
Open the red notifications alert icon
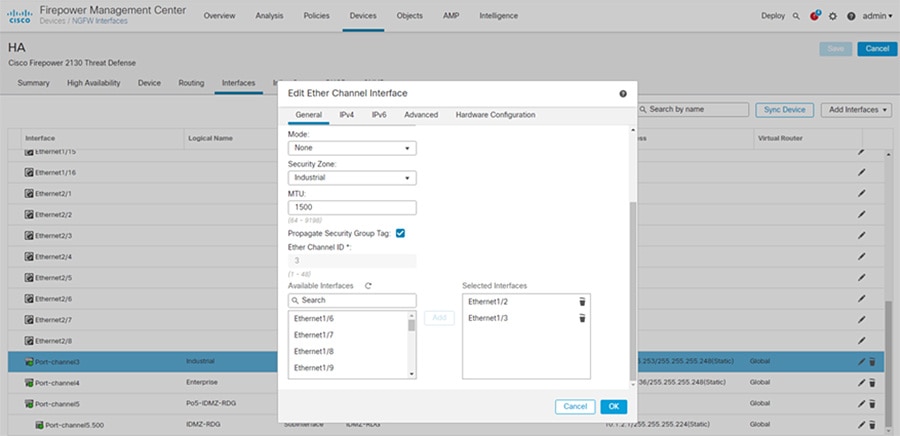click(814, 15)
